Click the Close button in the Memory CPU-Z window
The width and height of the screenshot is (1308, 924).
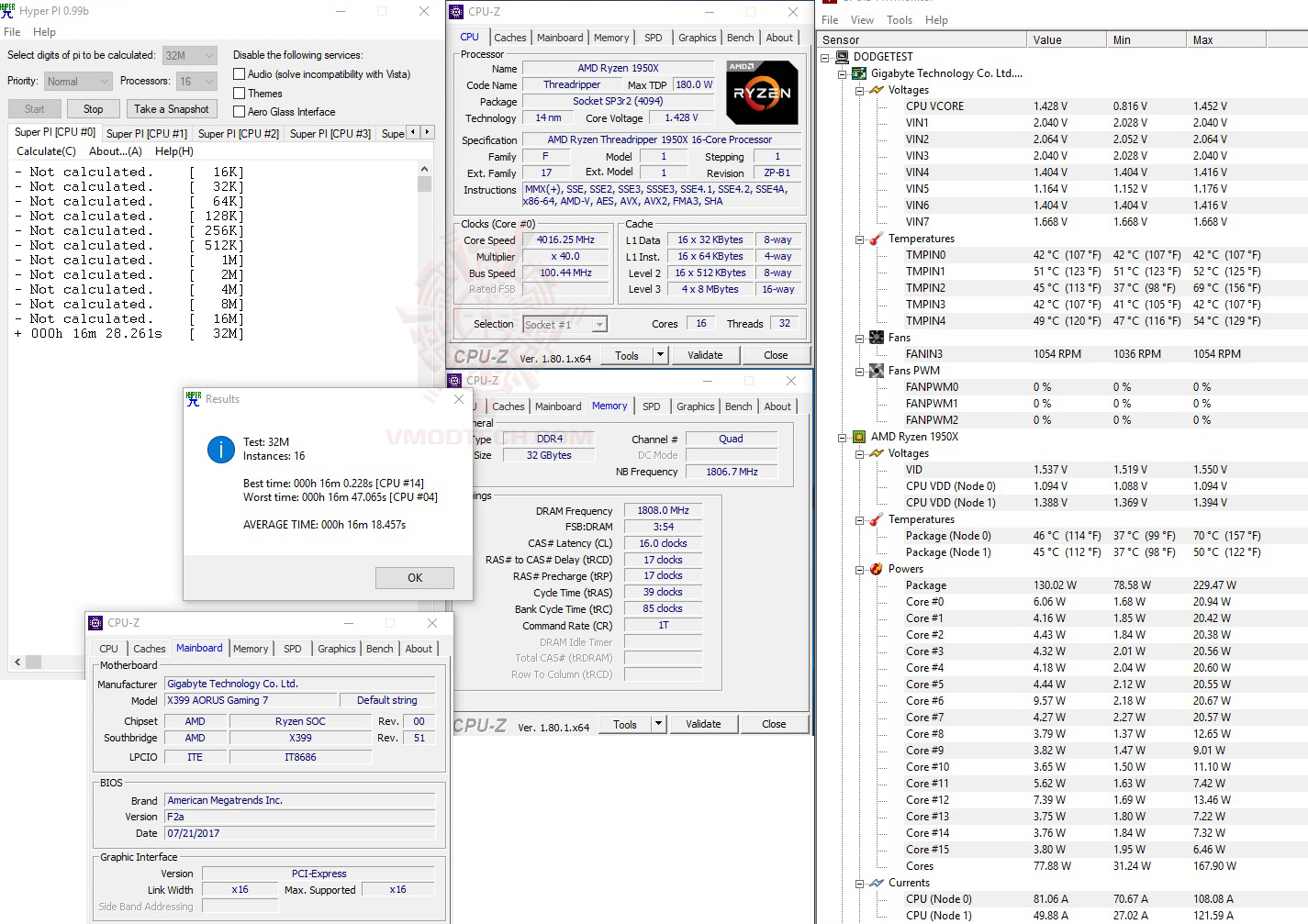click(774, 724)
